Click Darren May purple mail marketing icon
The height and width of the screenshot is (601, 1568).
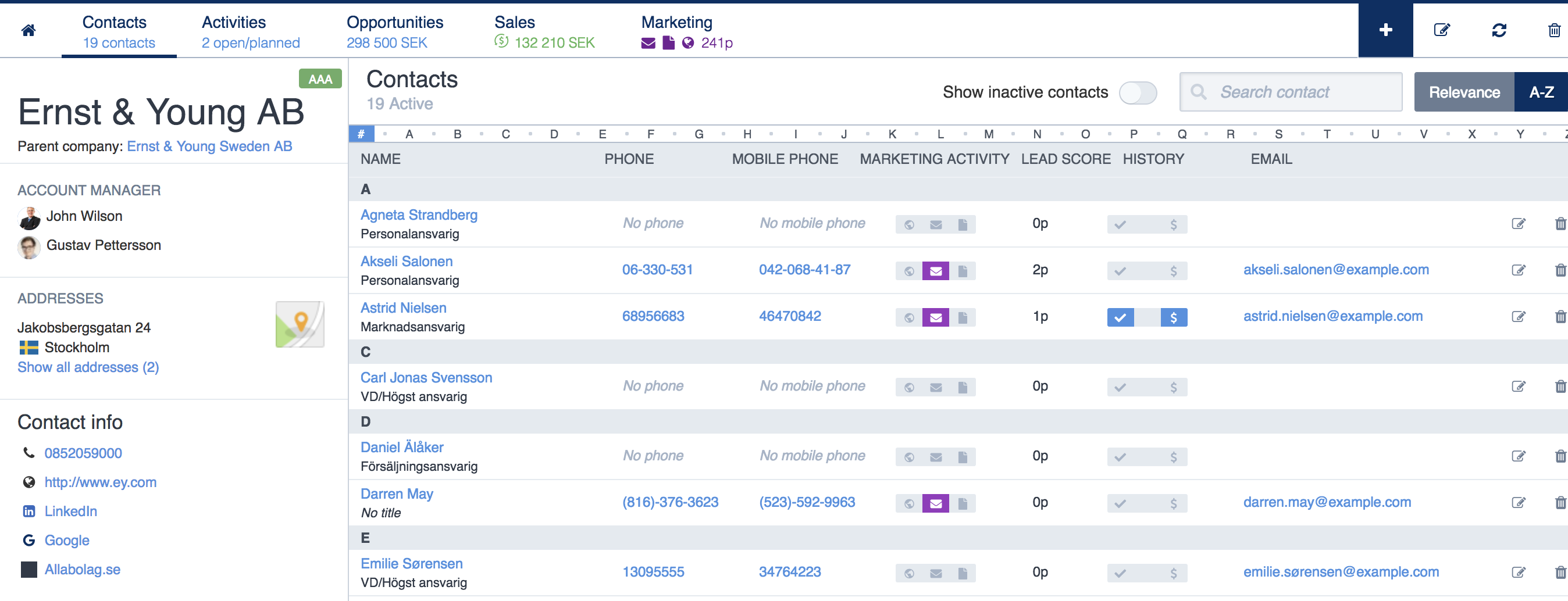(x=936, y=504)
